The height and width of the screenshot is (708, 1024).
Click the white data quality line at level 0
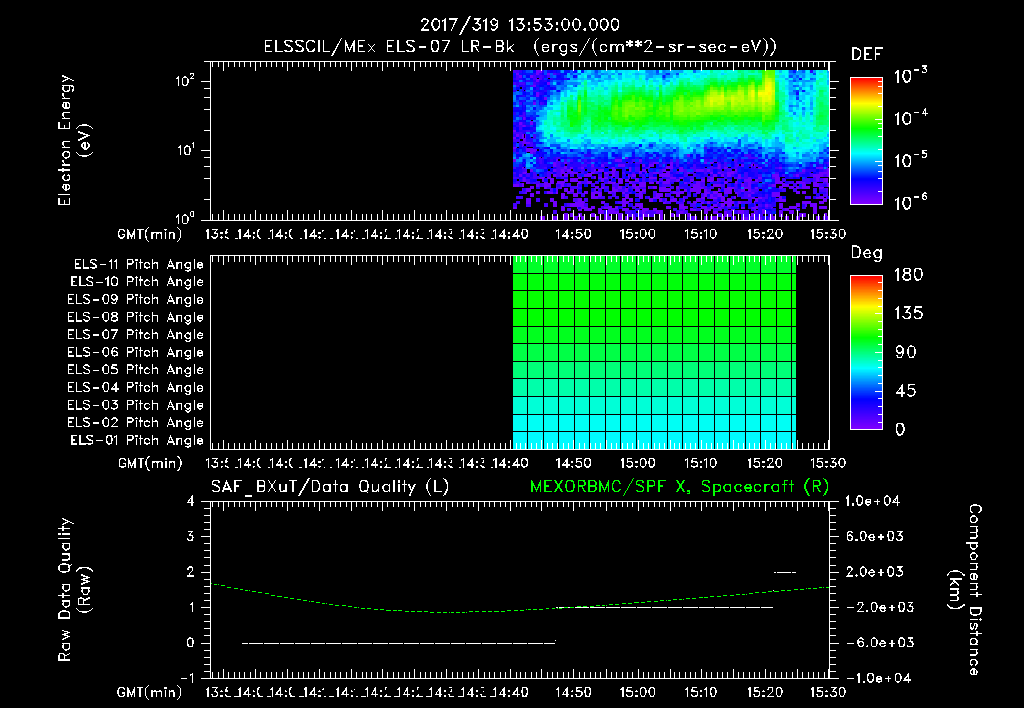tap(398, 643)
